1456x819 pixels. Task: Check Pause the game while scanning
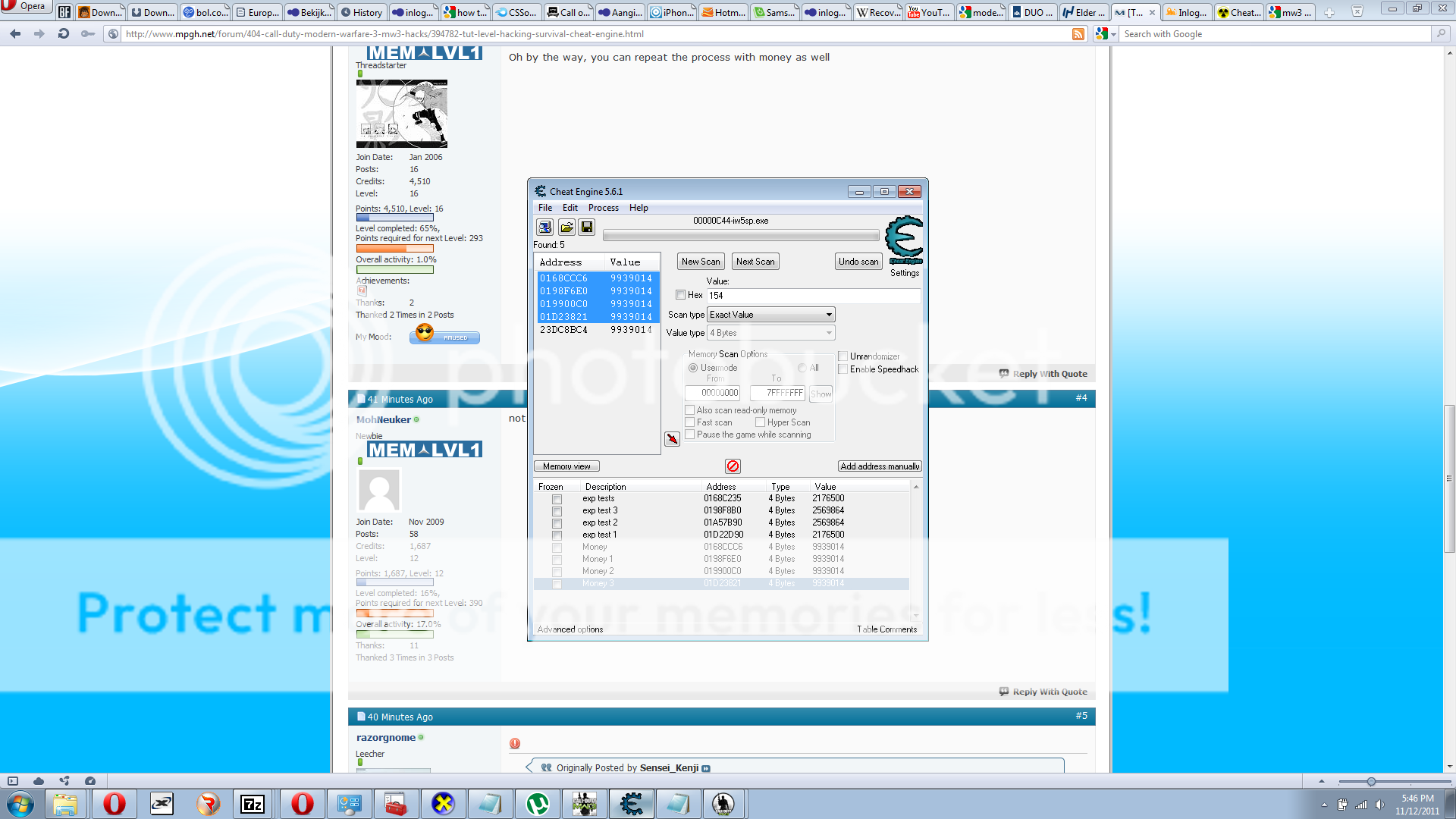point(689,435)
